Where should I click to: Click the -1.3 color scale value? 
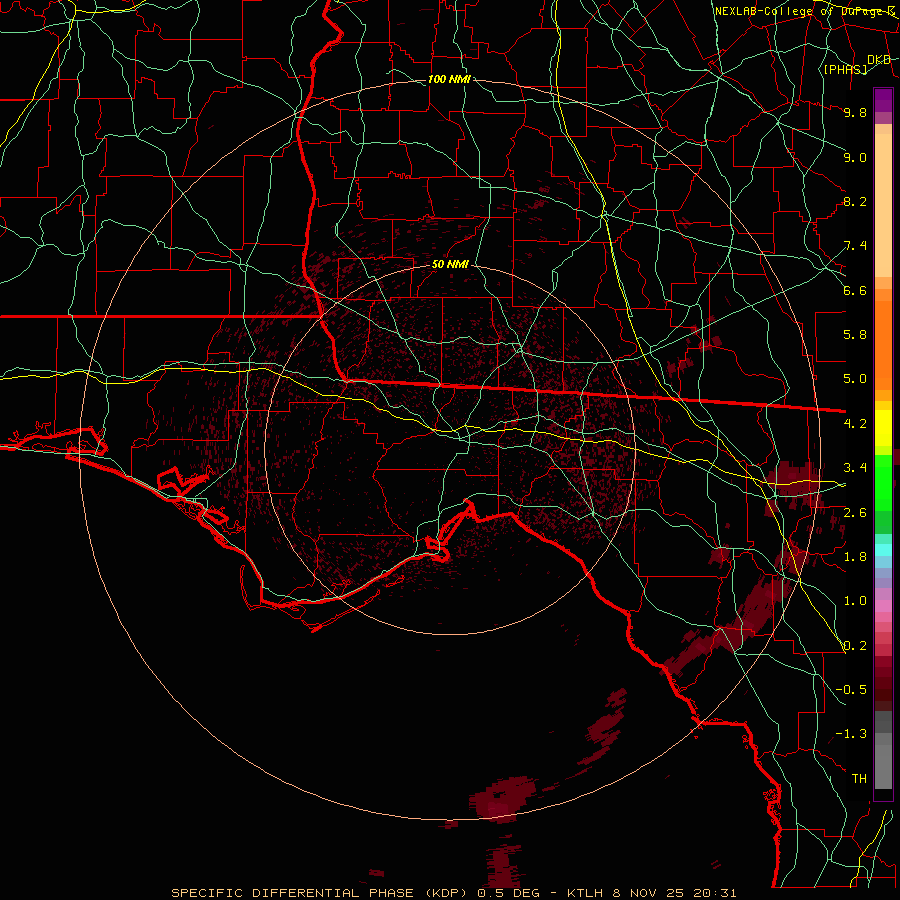click(851, 734)
